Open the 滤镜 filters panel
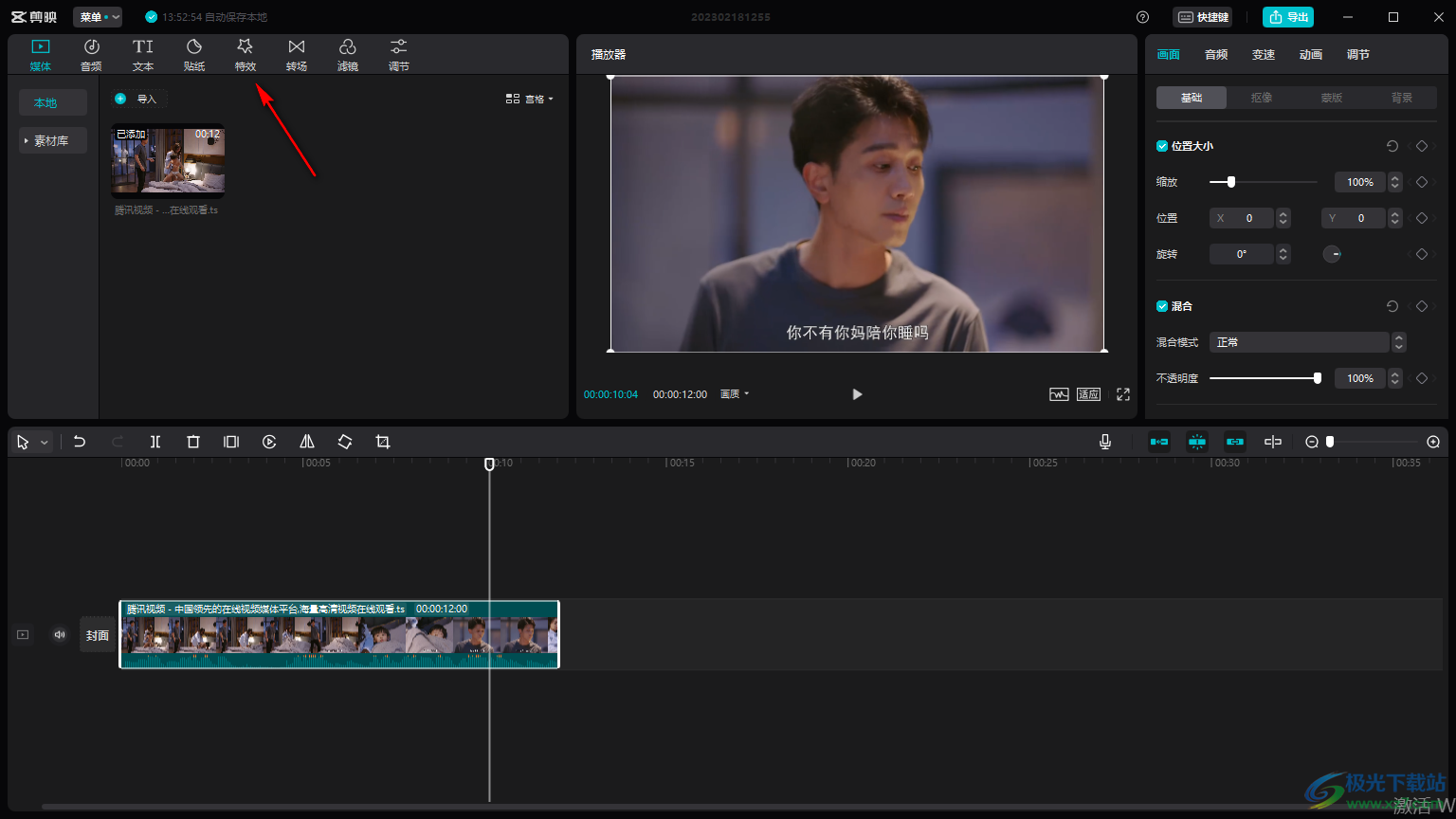 [348, 54]
